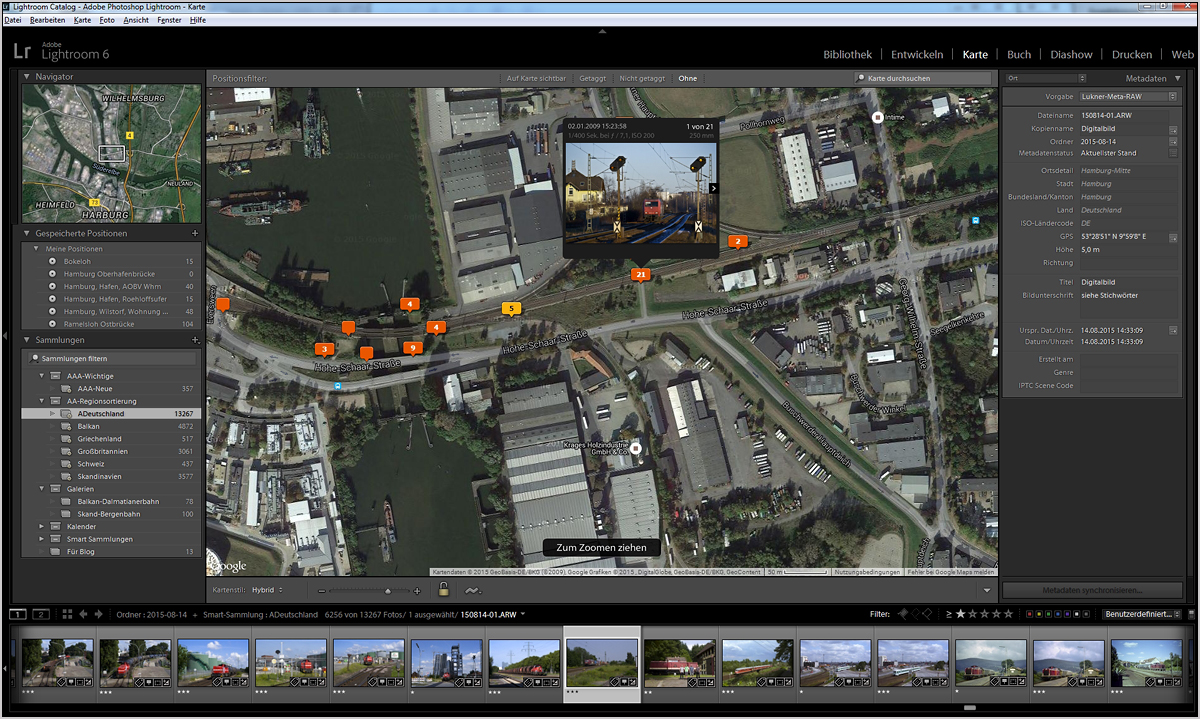Open the Datei menu
1200x719 pixels.
tap(13, 20)
